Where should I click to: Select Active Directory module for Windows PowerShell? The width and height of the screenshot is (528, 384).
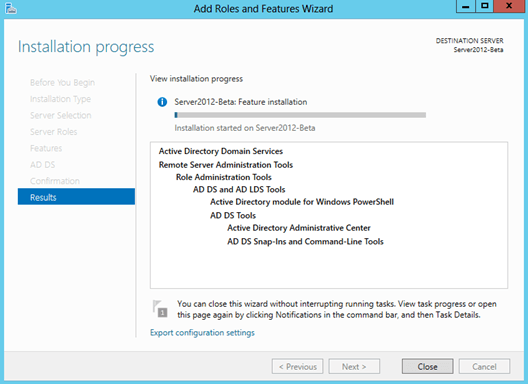(x=302, y=202)
